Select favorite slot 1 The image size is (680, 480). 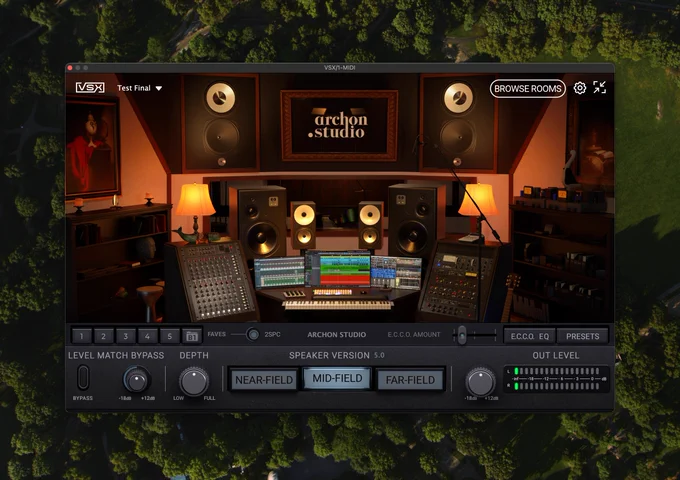pyautogui.click(x=82, y=336)
